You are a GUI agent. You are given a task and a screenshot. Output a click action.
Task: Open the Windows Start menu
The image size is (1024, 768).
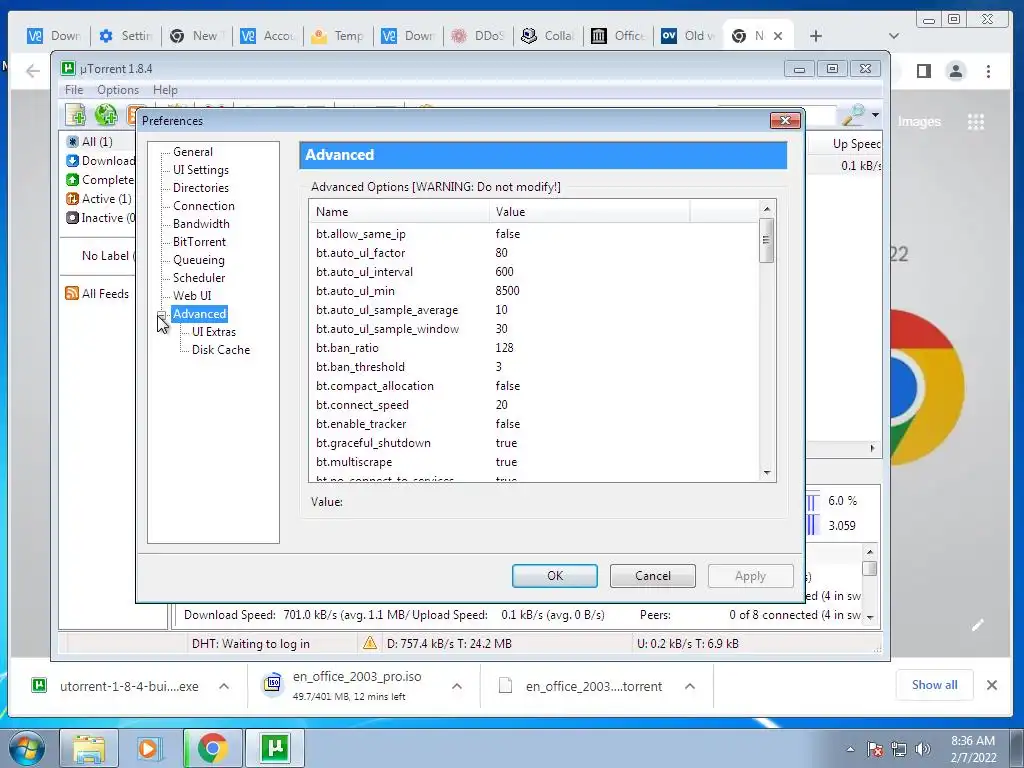27,748
